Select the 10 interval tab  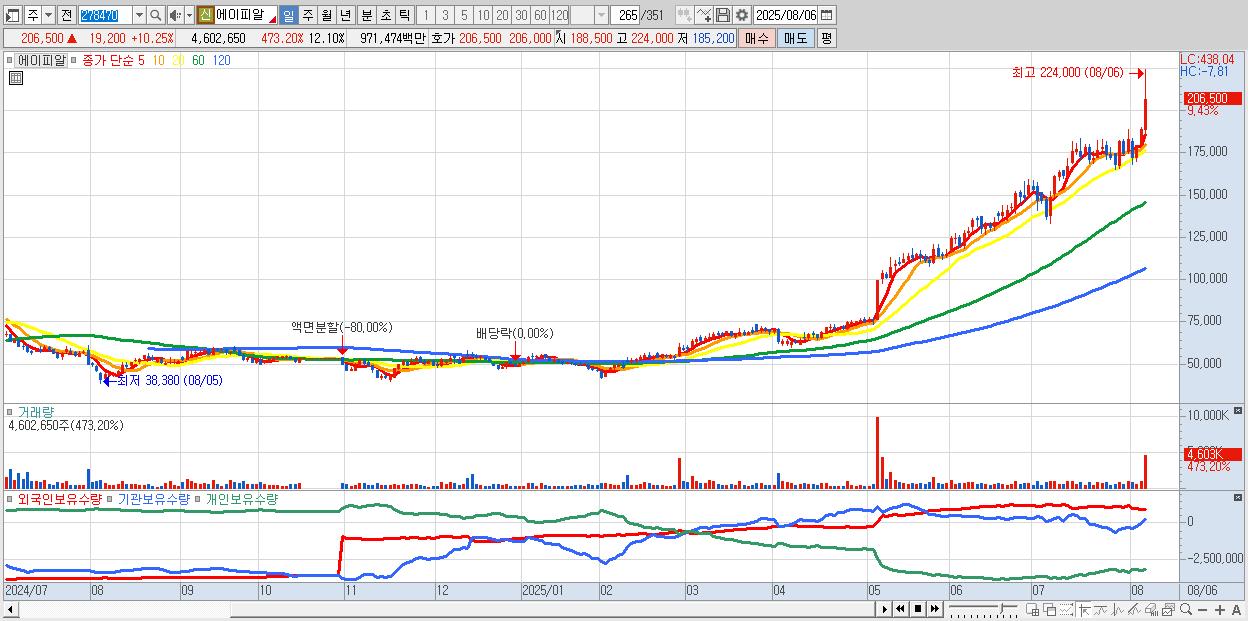pos(483,15)
